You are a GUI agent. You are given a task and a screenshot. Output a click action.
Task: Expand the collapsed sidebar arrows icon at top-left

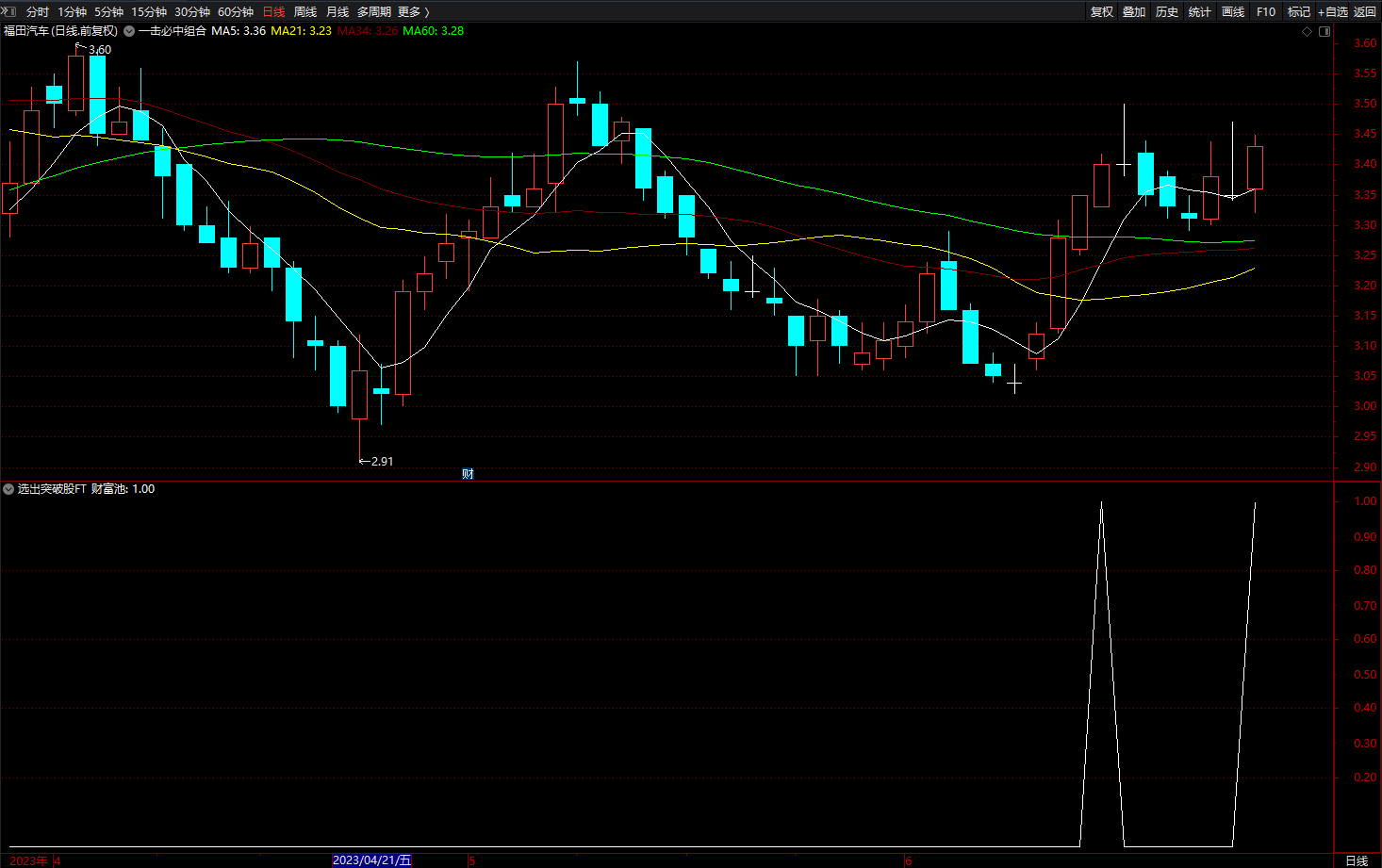click(9, 11)
